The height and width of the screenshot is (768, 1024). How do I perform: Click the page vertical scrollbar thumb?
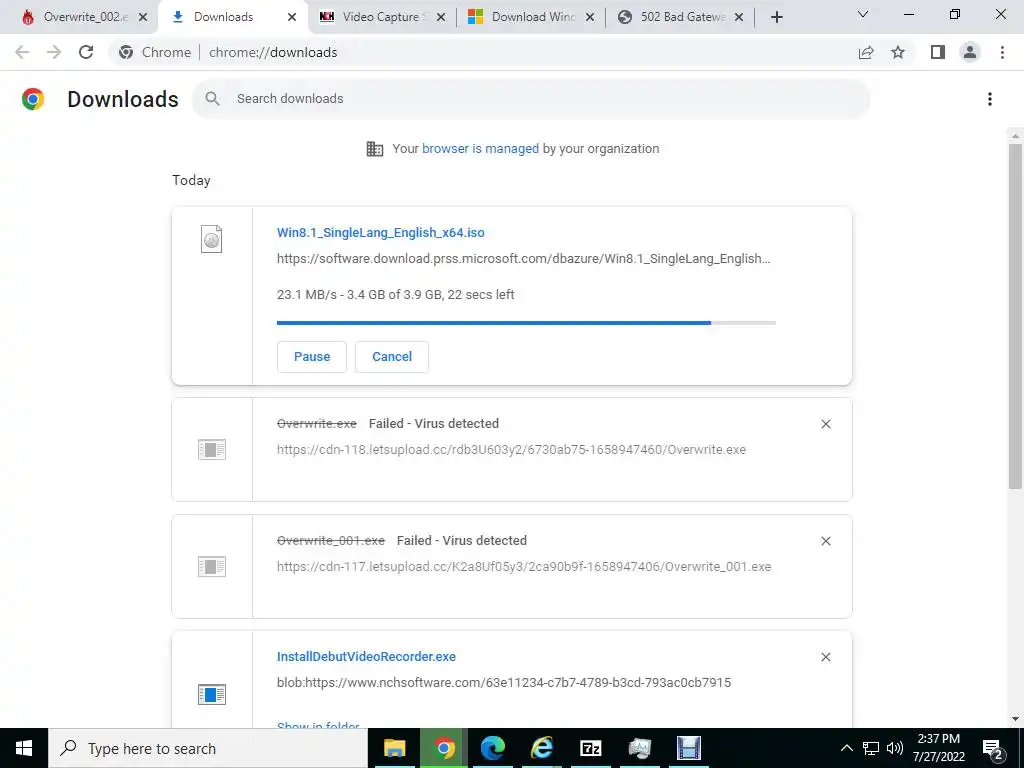point(1015,315)
